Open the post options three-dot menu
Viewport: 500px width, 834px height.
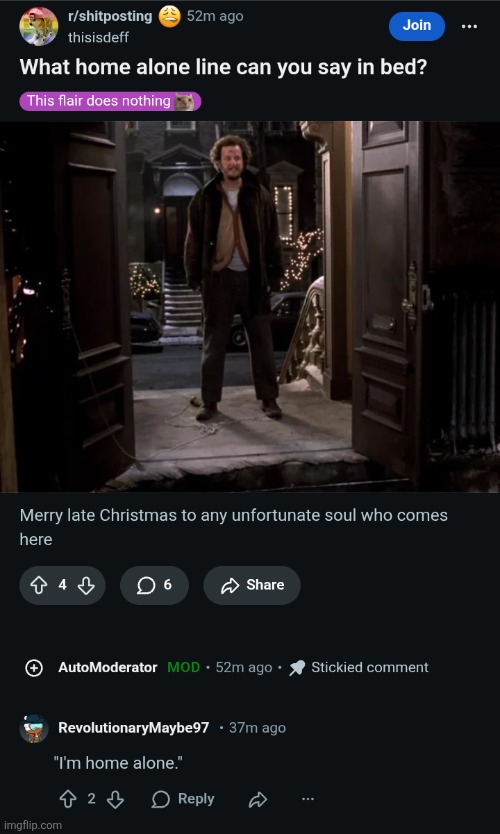pos(469,26)
